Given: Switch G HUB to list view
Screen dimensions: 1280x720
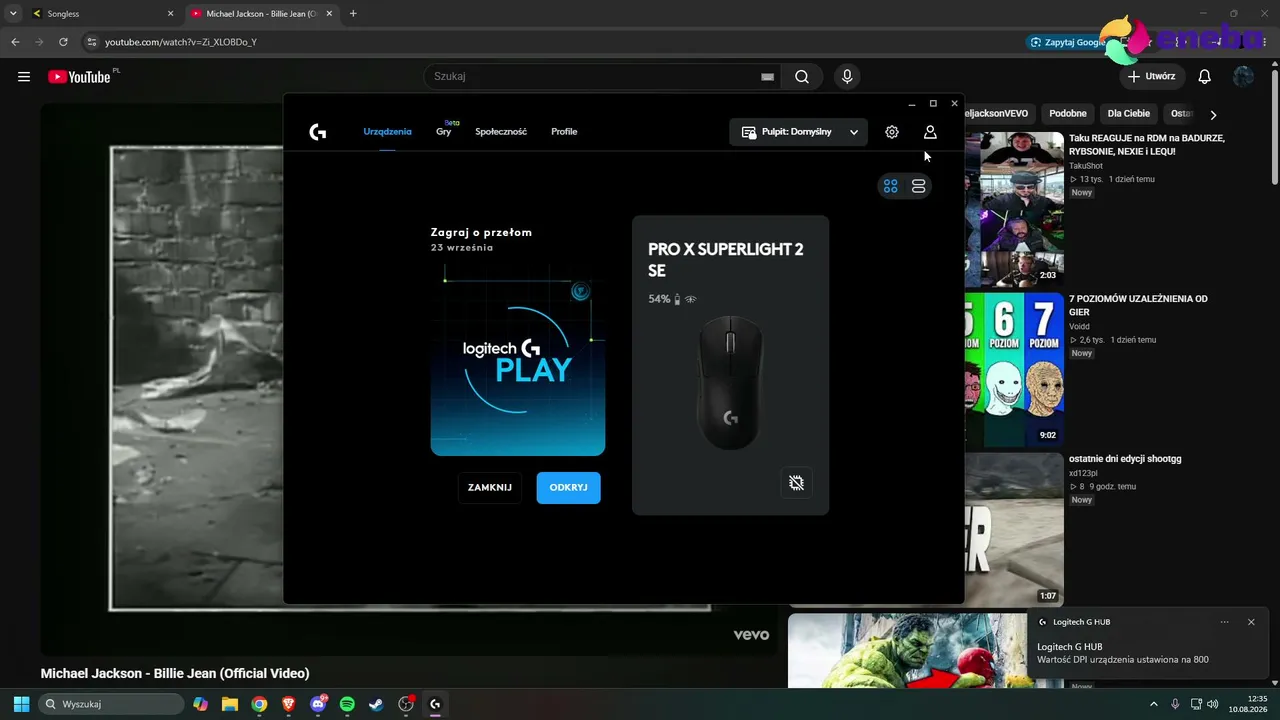Looking at the screenshot, I should [x=918, y=186].
